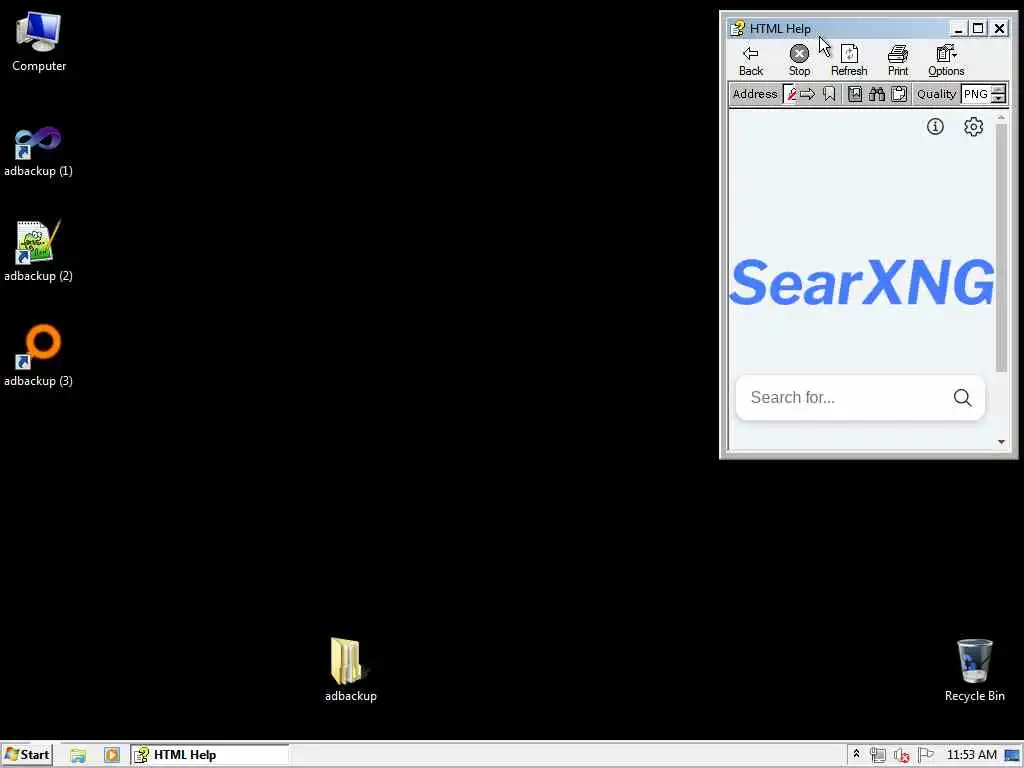Image resolution: width=1024 pixels, height=768 pixels.
Task: Launch media player from the taskbar quick launch
Action: point(112,756)
